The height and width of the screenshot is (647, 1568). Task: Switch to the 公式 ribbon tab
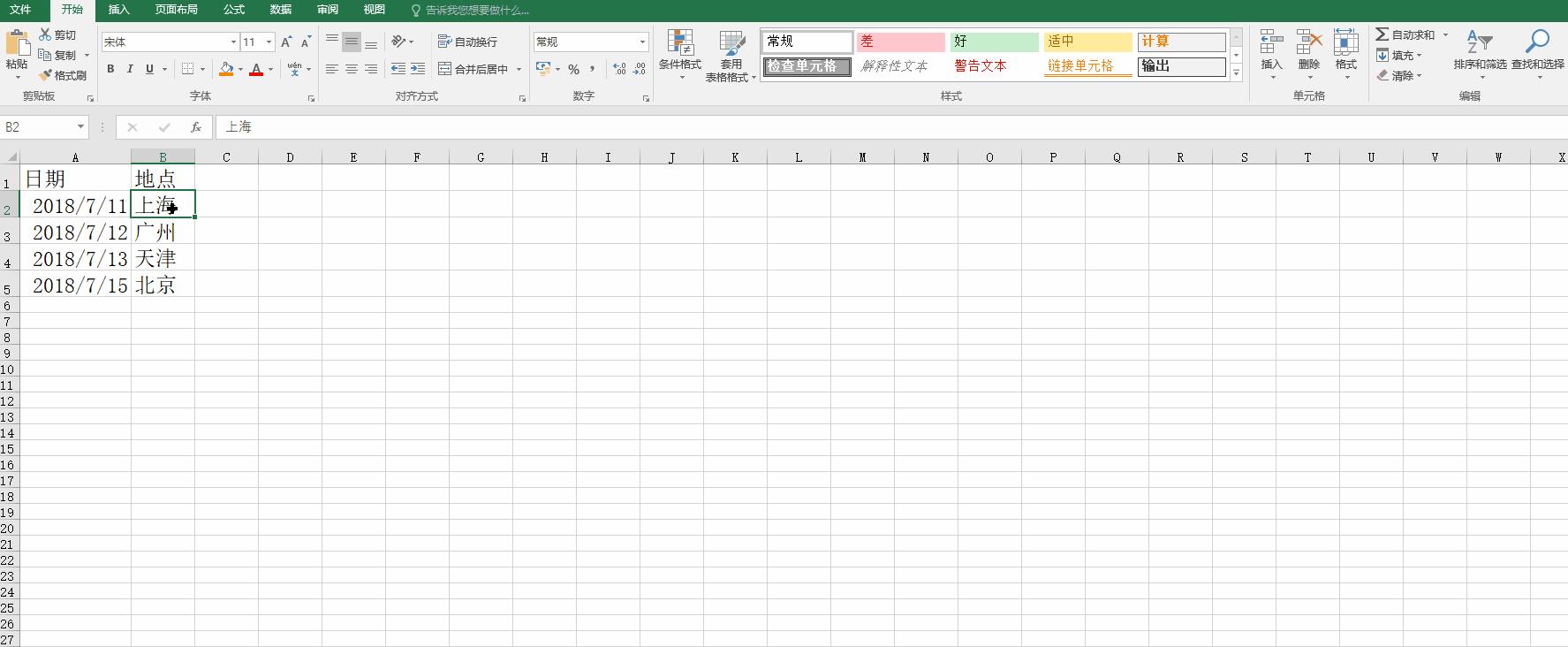(234, 10)
